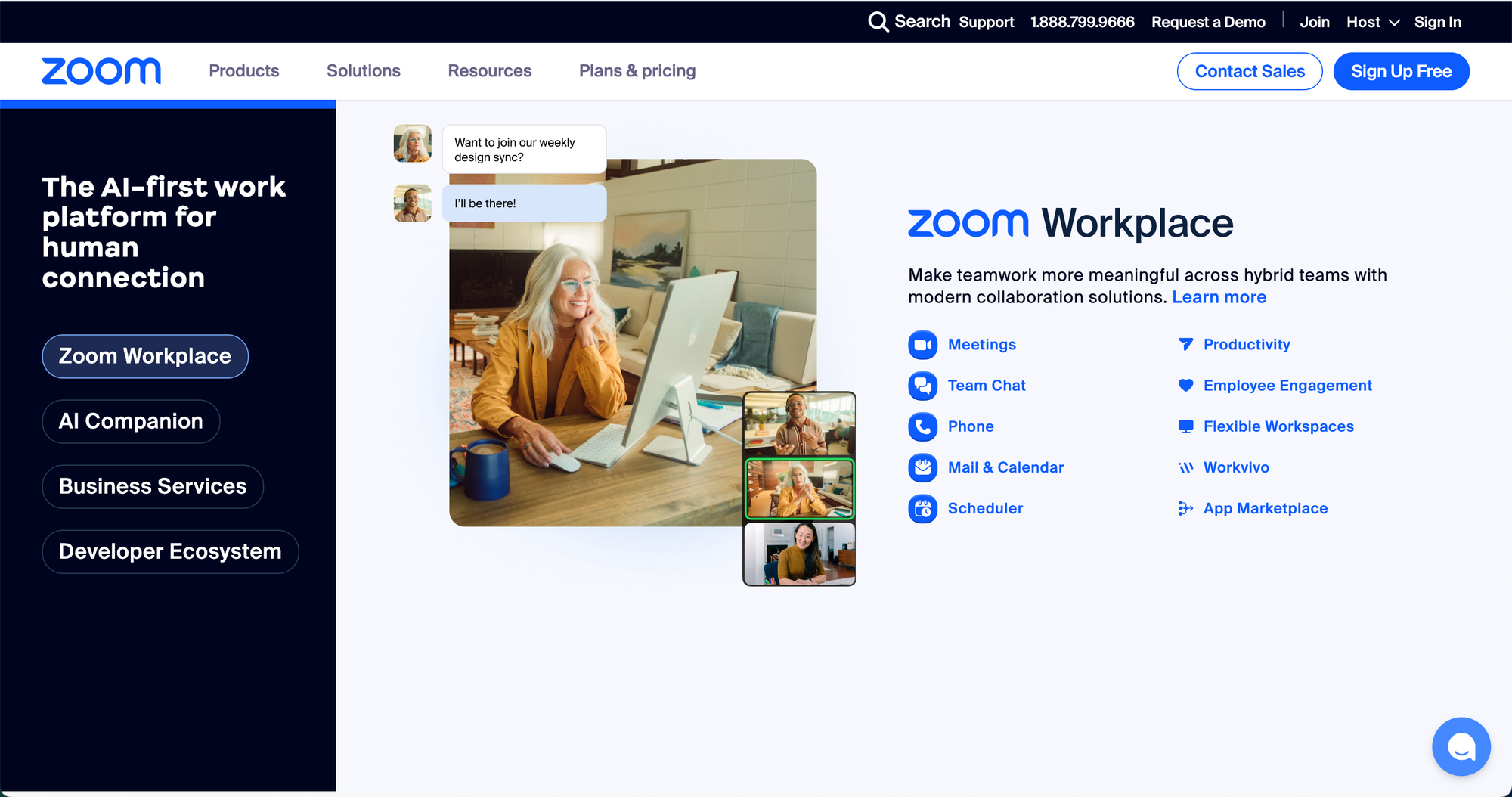Open the Solutions menu
Screen dimensions: 1512x797
364,71
